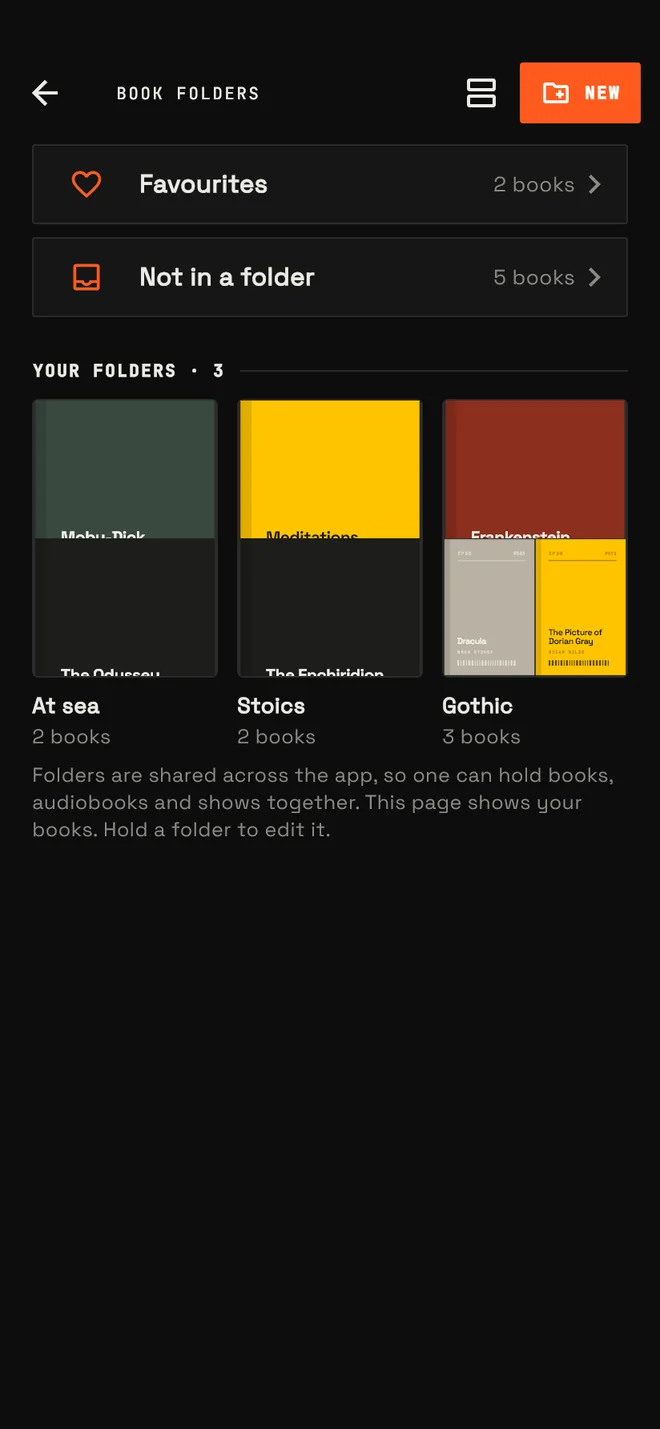
Task: Open the Stoics folder cover
Action: 330,538
